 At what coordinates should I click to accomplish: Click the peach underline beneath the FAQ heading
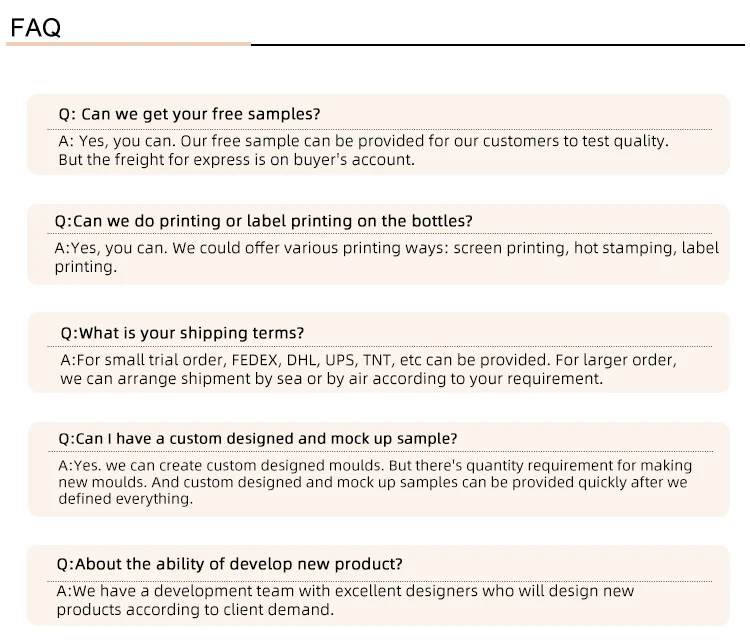tap(128, 44)
